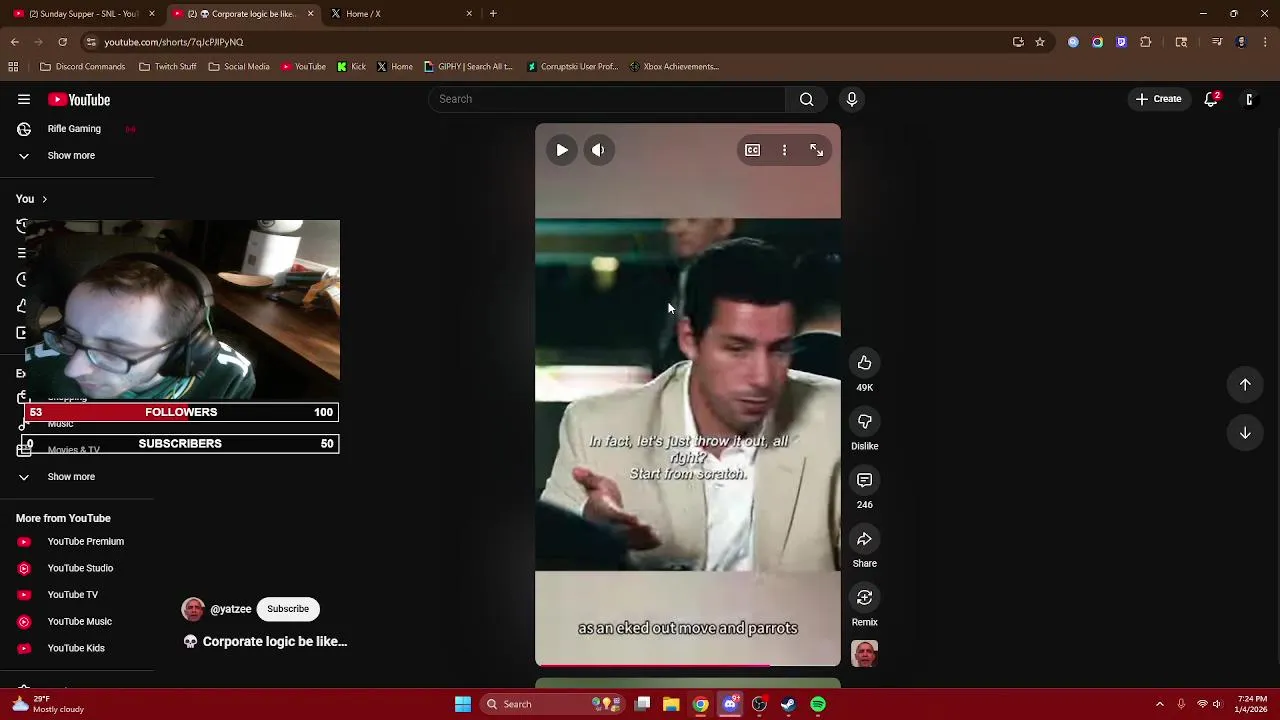This screenshot has height=720, width=1280.
Task: Open the Create menu
Action: [1159, 99]
